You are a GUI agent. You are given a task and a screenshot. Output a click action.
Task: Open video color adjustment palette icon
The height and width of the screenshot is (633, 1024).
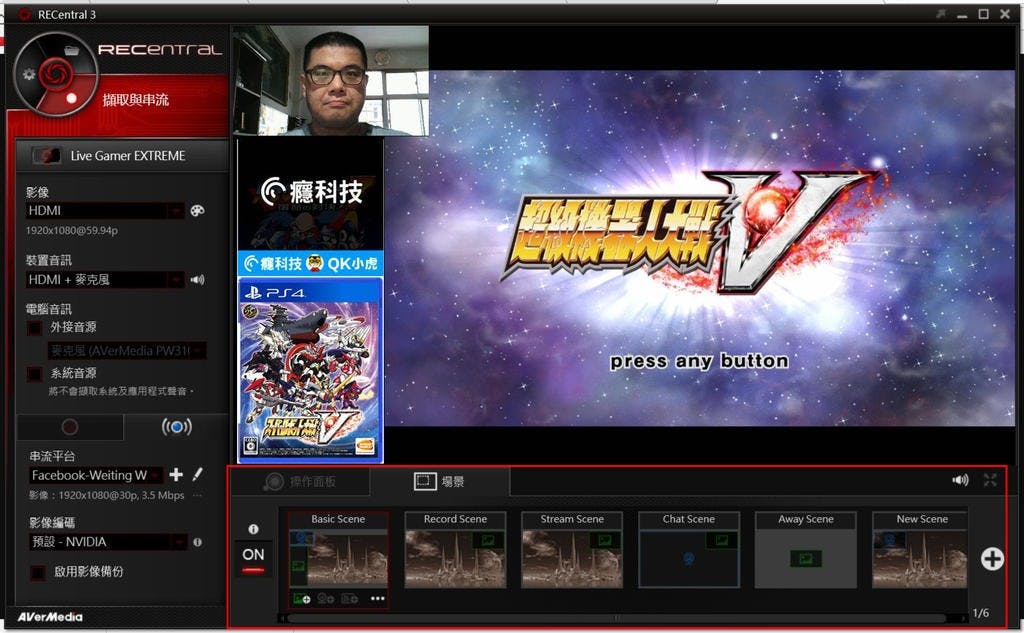(x=197, y=210)
